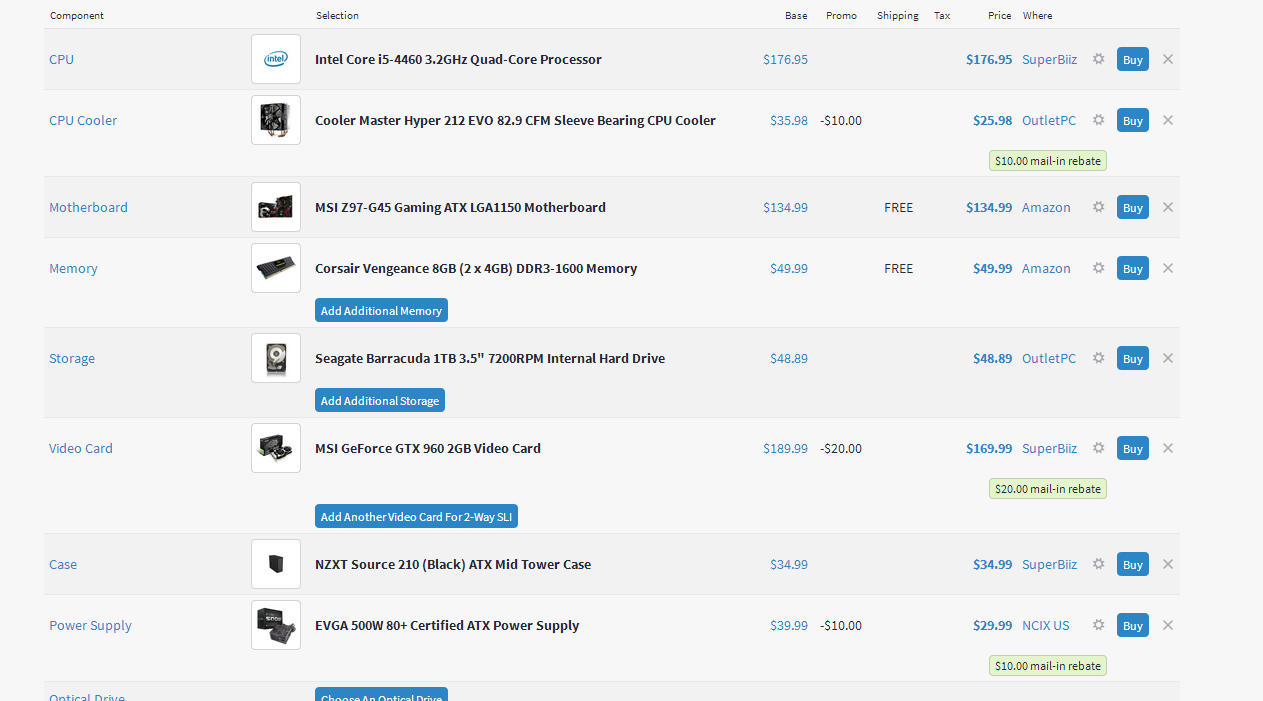1263x701 pixels.
Task: Open Intel Core i5-4460 product name link
Action: point(458,59)
